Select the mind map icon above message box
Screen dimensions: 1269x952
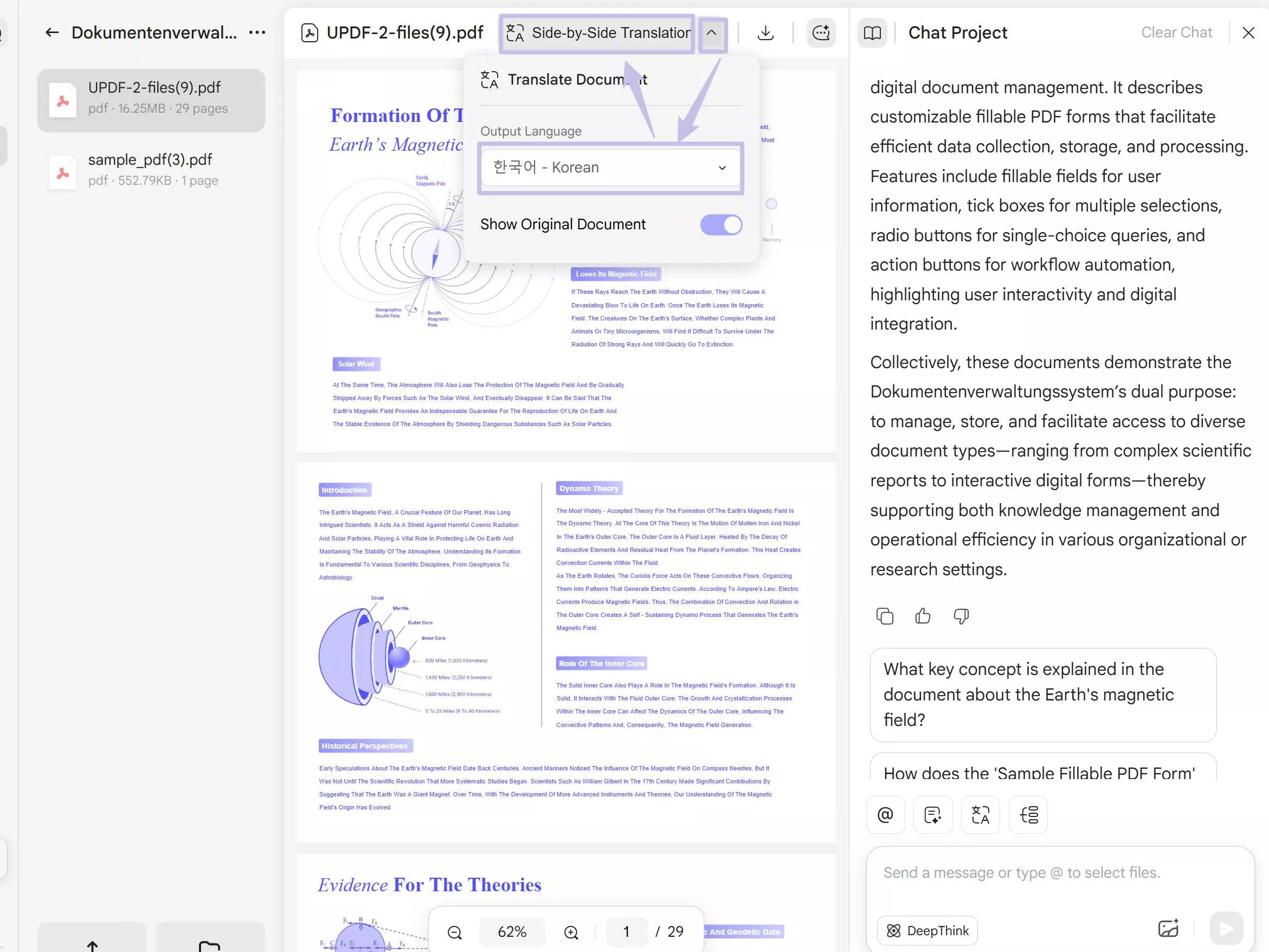[1028, 815]
